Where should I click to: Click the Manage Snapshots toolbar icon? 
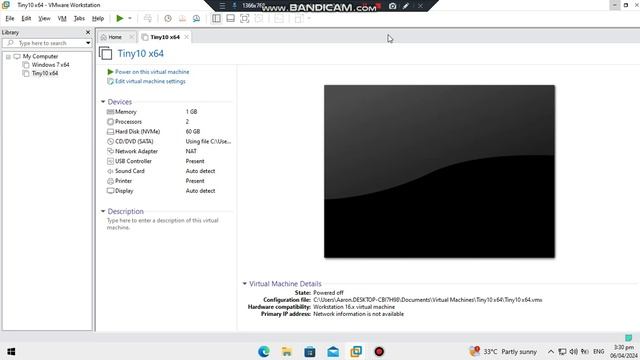click(196, 18)
